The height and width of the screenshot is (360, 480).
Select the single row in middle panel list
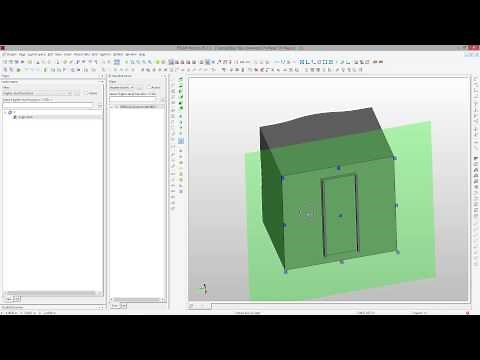point(137,107)
